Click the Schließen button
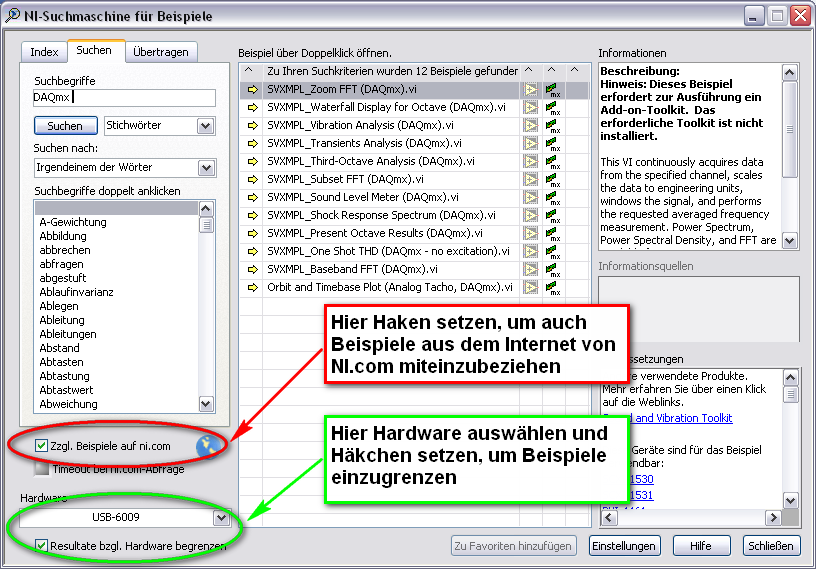This screenshot has height=569, width=816. coord(771,546)
